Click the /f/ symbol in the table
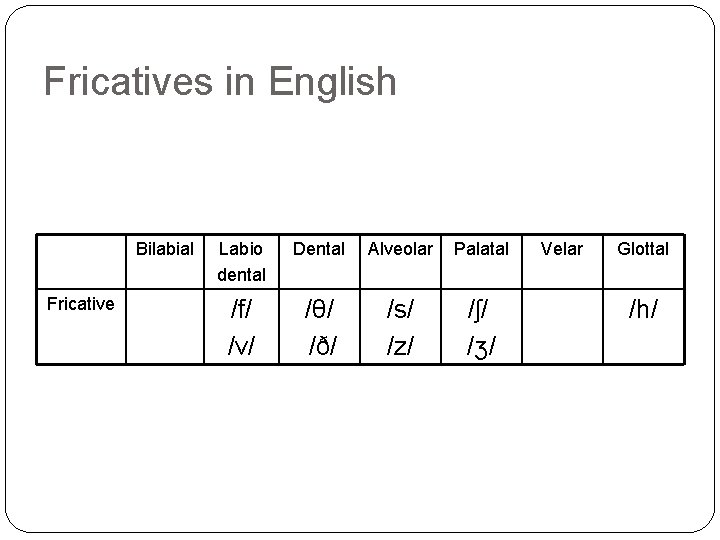Image resolution: width=720 pixels, height=540 pixels. (x=241, y=309)
